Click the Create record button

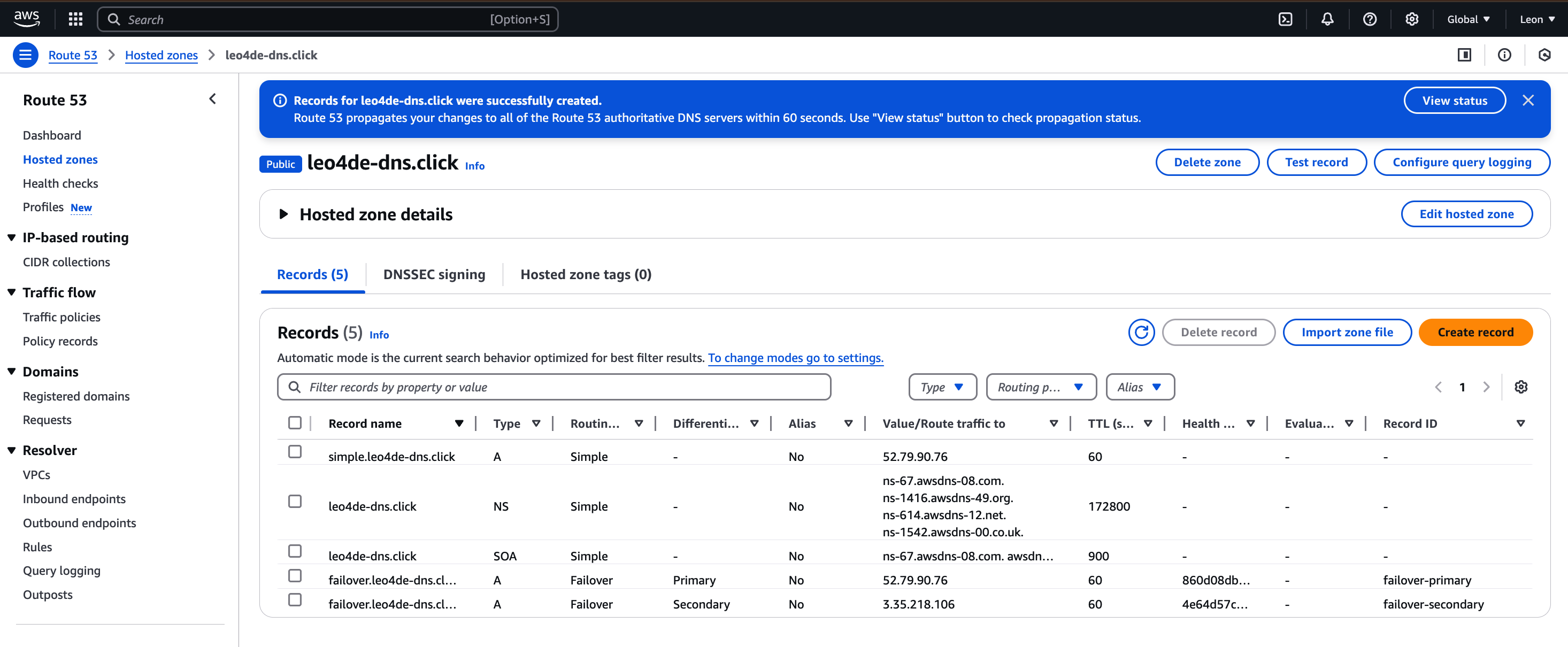click(x=1475, y=333)
